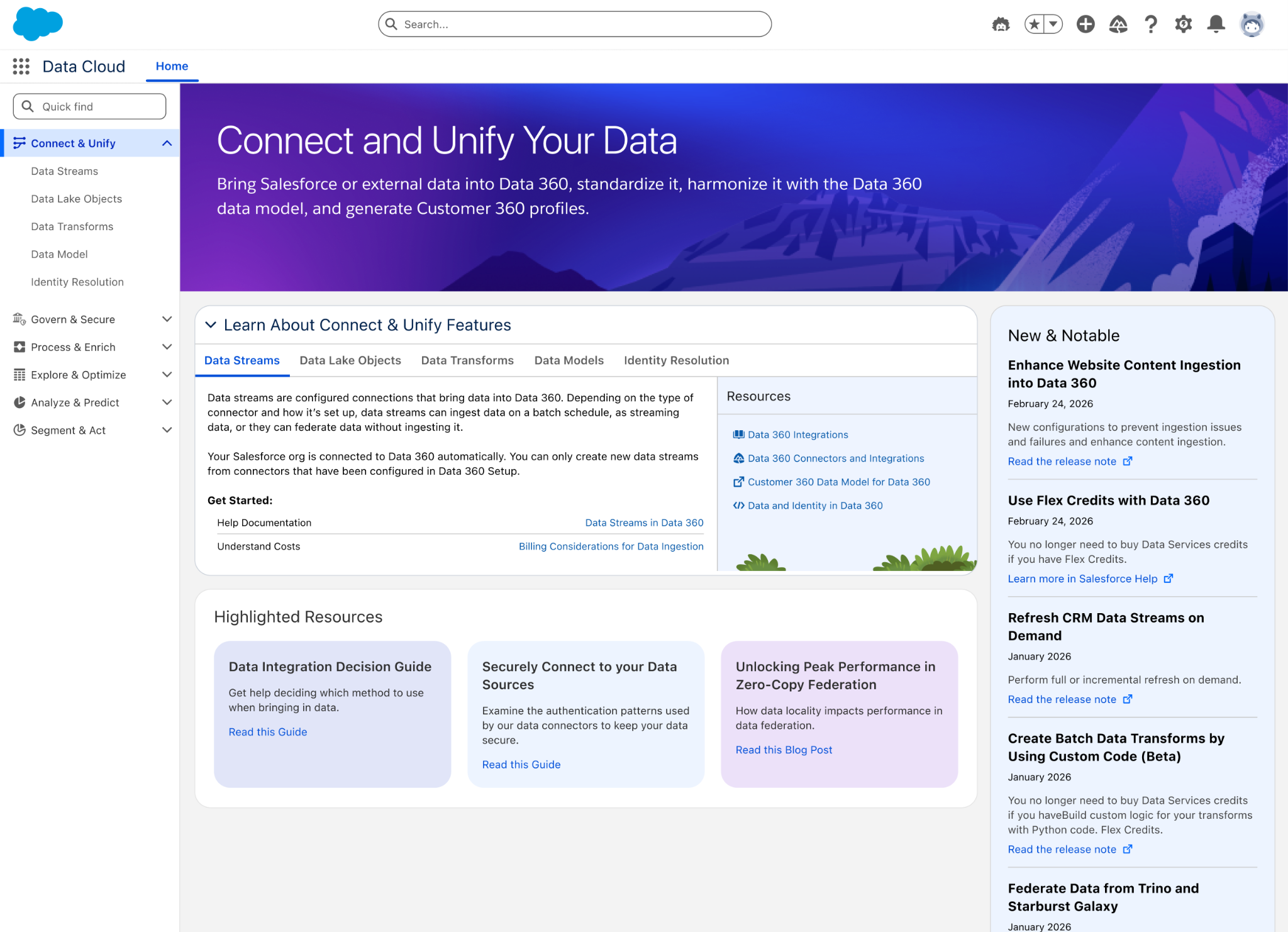The width and height of the screenshot is (1288, 932).
Task: Click the Data 360 Integrations book icon
Action: pos(738,435)
